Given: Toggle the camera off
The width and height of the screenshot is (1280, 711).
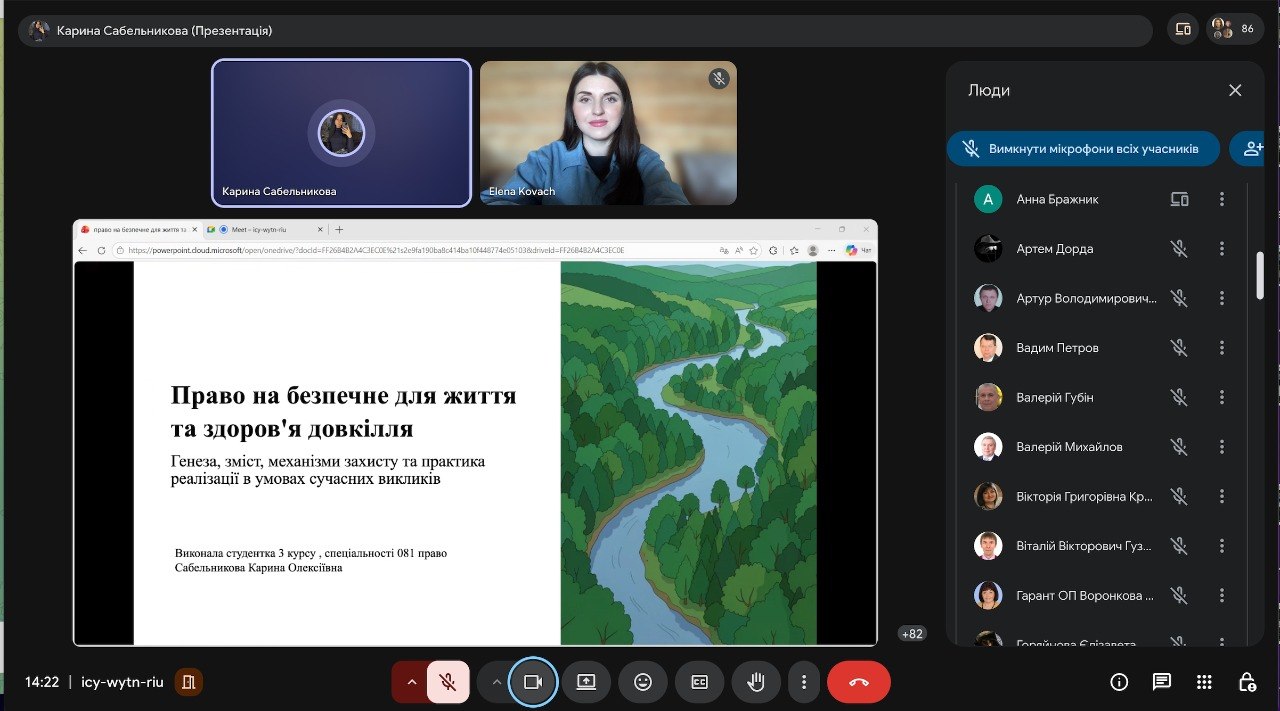Looking at the screenshot, I should (532, 682).
